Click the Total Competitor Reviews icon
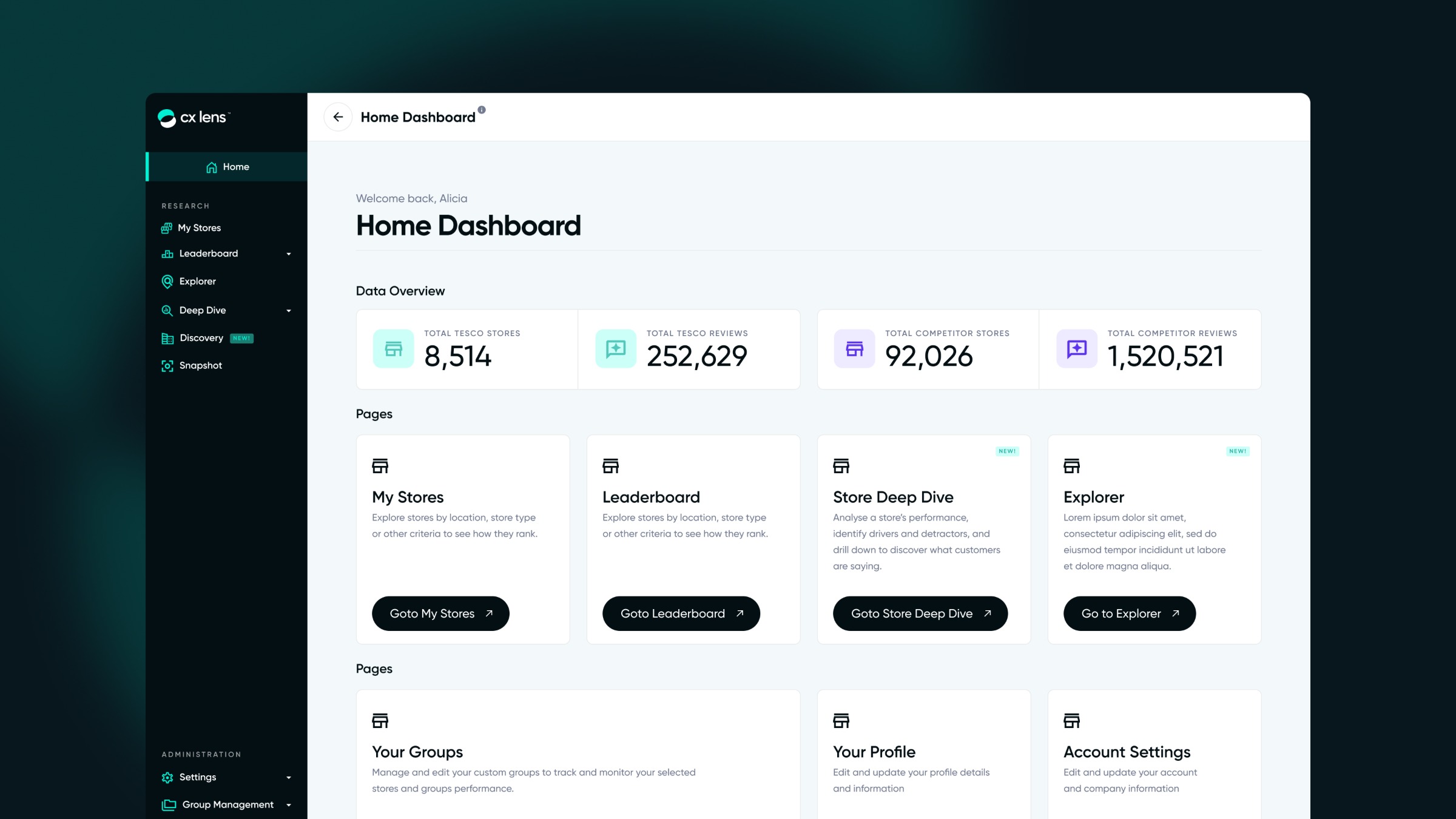This screenshot has width=1456, height=819. coord(1077,349)
